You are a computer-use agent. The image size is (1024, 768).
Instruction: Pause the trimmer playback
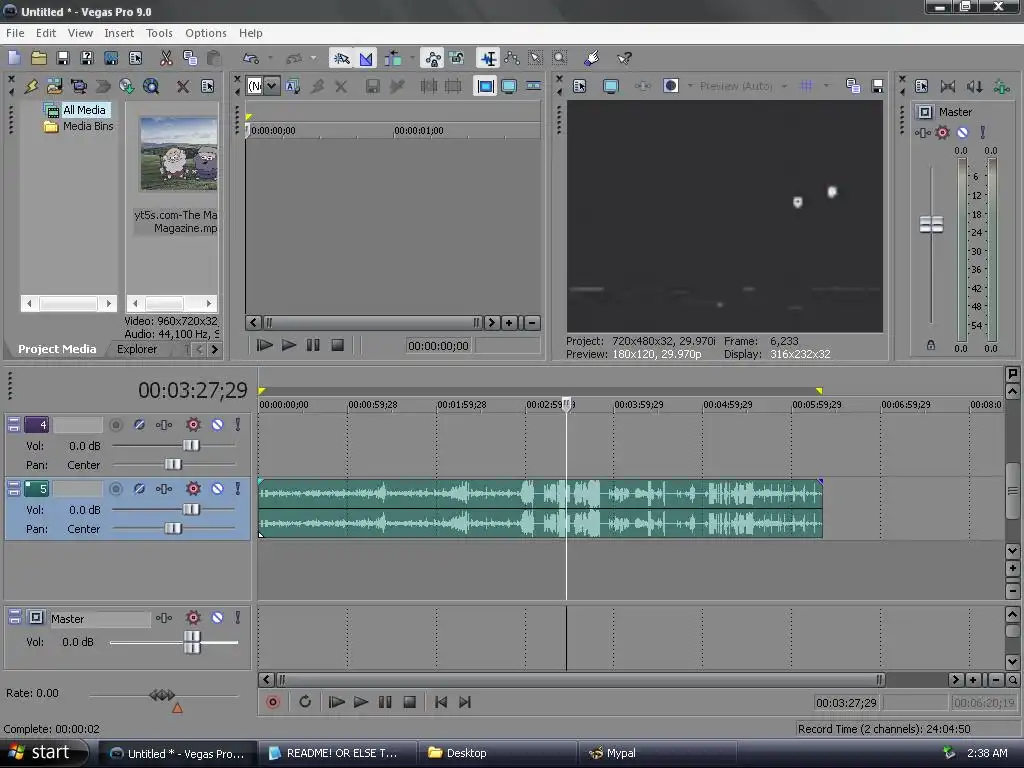point(313,345)
